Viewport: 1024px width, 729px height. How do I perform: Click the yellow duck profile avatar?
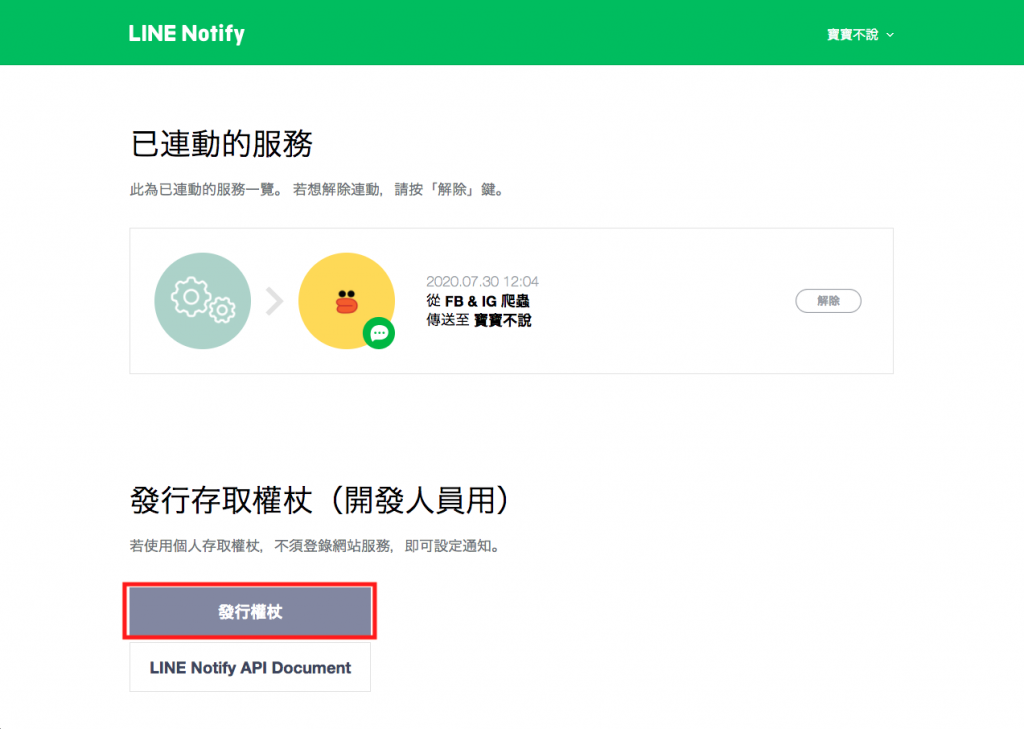(346, 300)
